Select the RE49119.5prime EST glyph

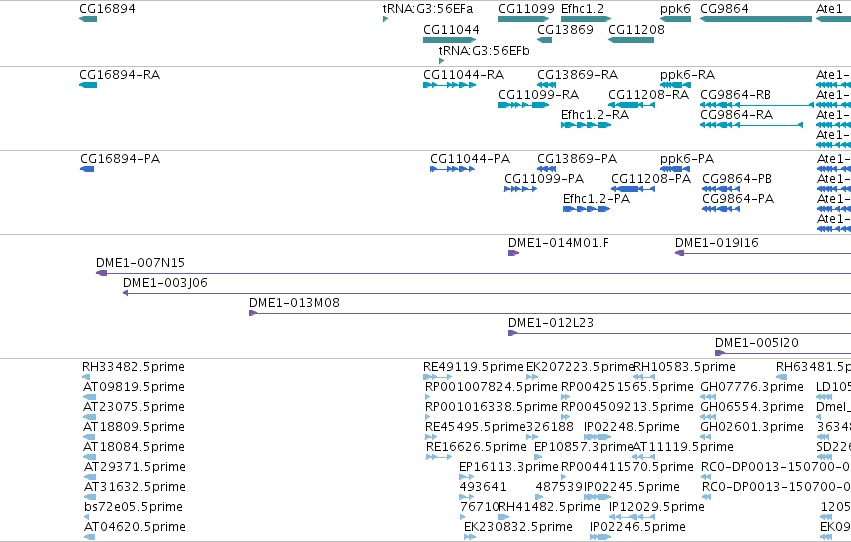[437, 377]
